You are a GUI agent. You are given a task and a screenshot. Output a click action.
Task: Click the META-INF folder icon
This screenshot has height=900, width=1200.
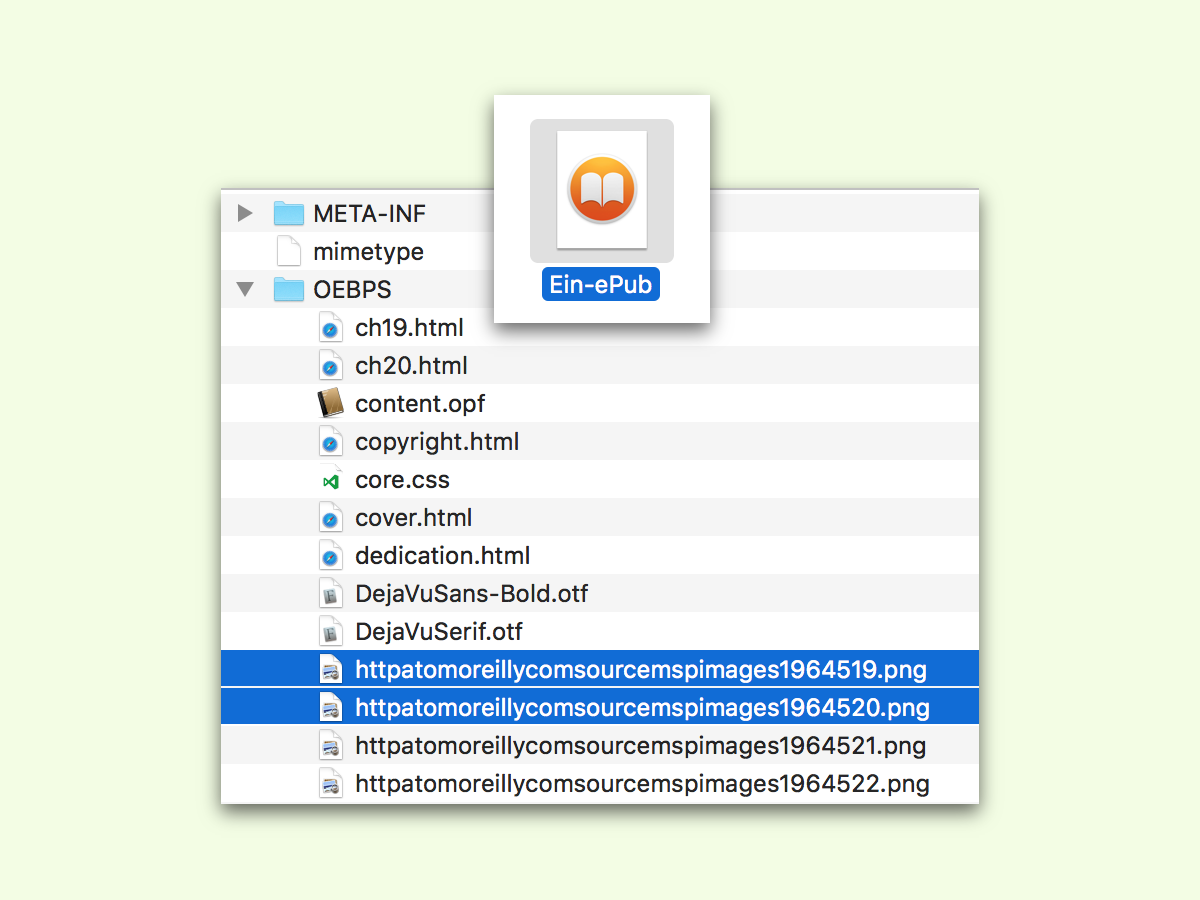click(289, 213)
